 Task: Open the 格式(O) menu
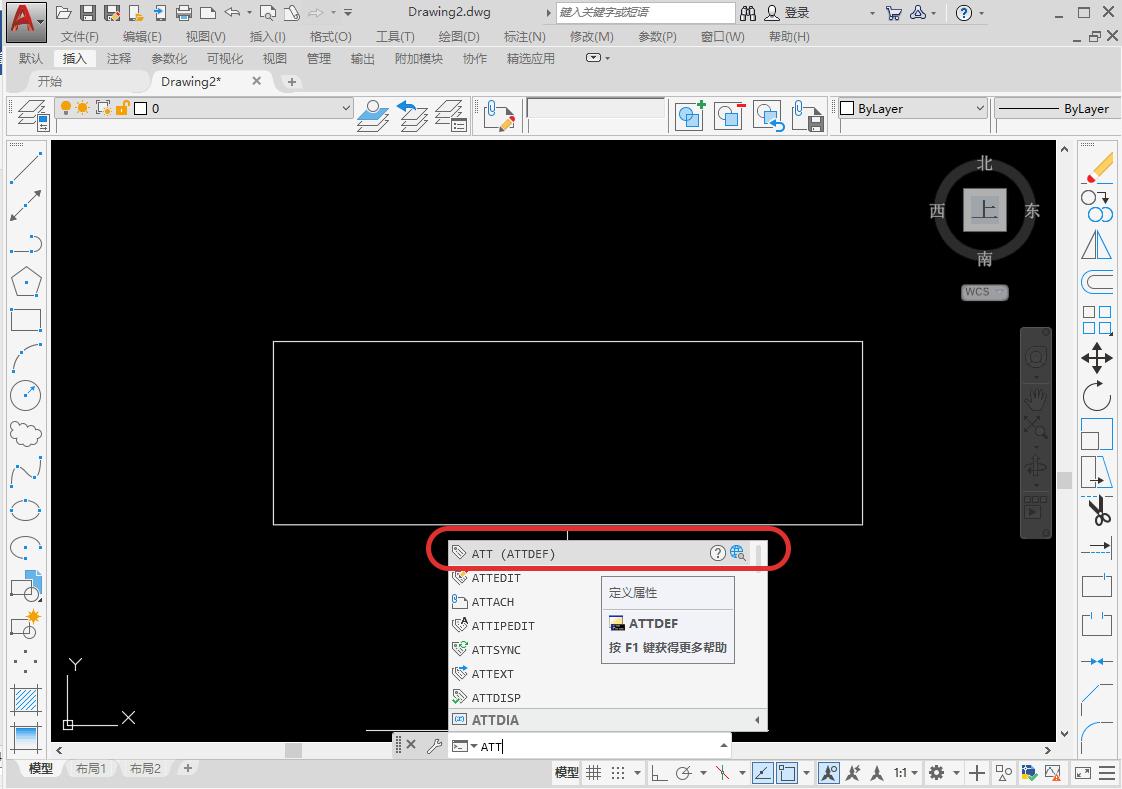(x=330, y=36)
